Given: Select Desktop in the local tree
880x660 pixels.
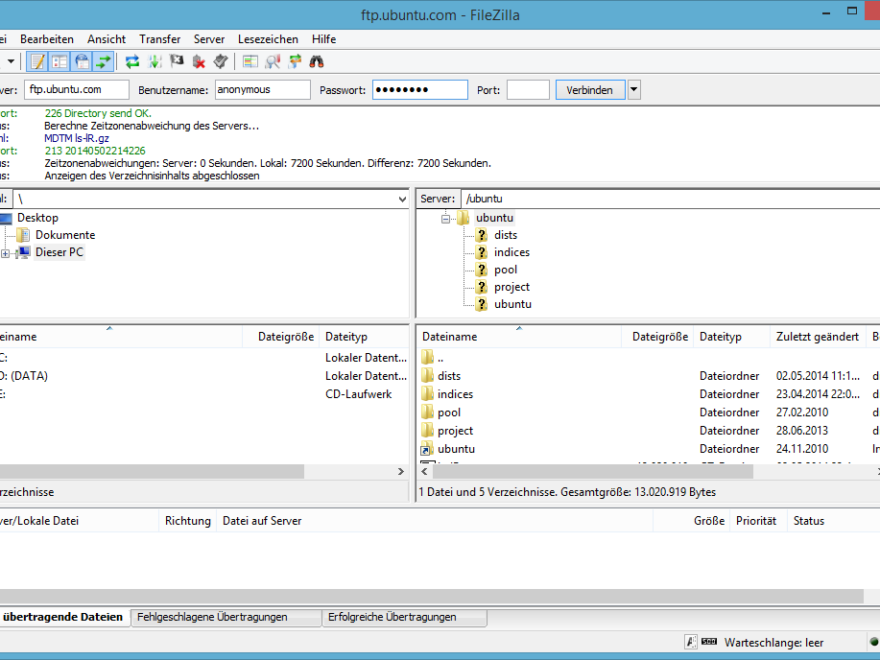Looking at the screenshot, I should pos(38,218).
